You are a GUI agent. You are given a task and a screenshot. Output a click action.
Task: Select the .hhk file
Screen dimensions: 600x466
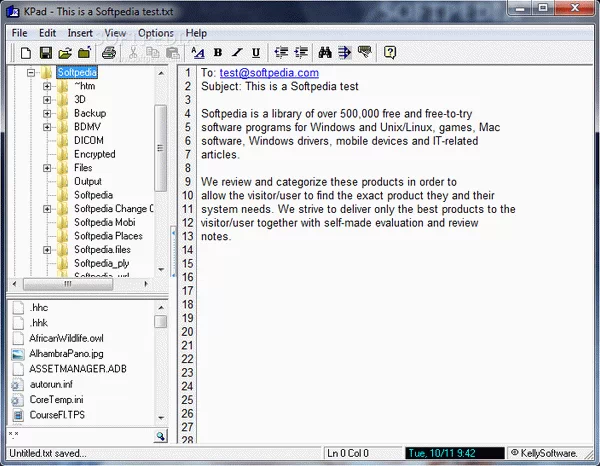tap(39, 323)
